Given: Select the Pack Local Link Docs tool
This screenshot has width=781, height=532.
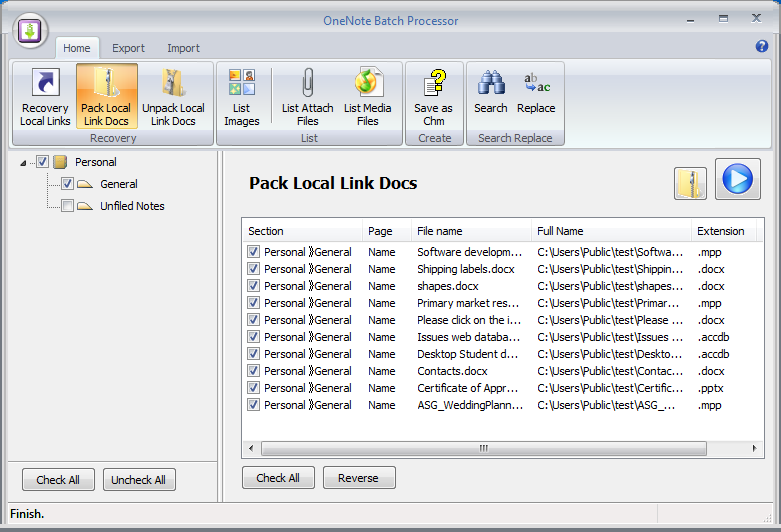Looking at the screenshot, I should tap(107, 97).
